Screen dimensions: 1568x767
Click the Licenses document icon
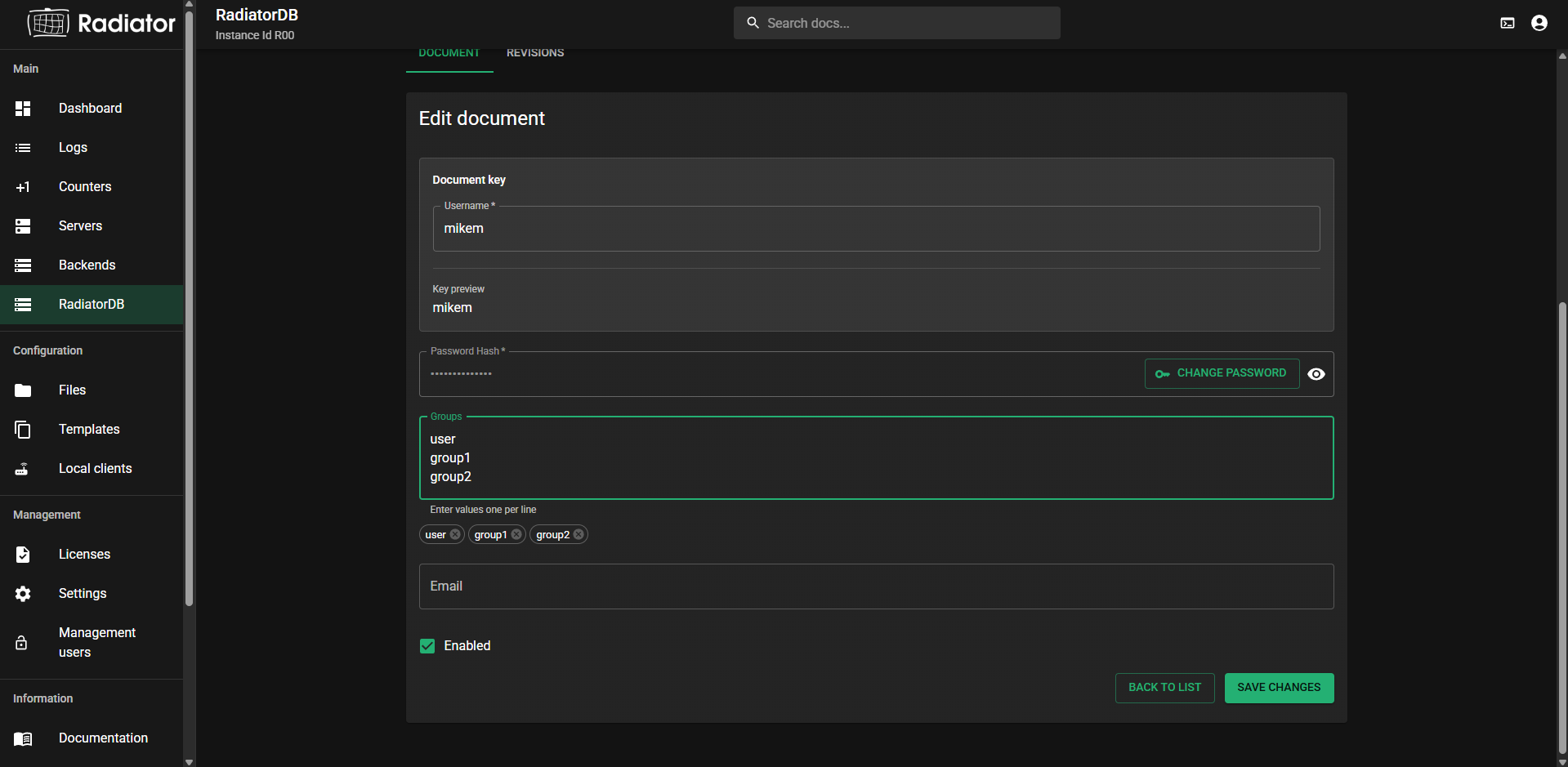click(23, 554)
